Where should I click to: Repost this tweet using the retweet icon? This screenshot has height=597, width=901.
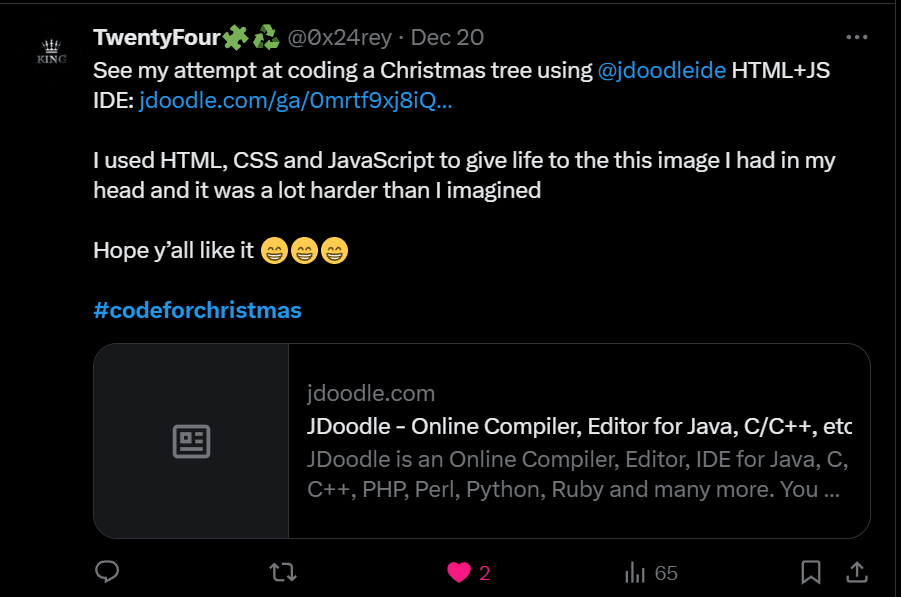pos(283,572)
